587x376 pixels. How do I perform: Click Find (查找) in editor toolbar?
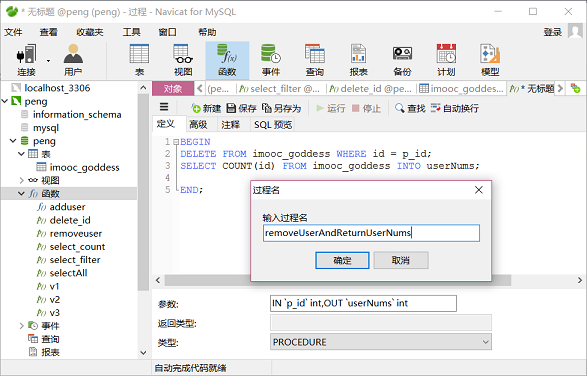point(410,108)
